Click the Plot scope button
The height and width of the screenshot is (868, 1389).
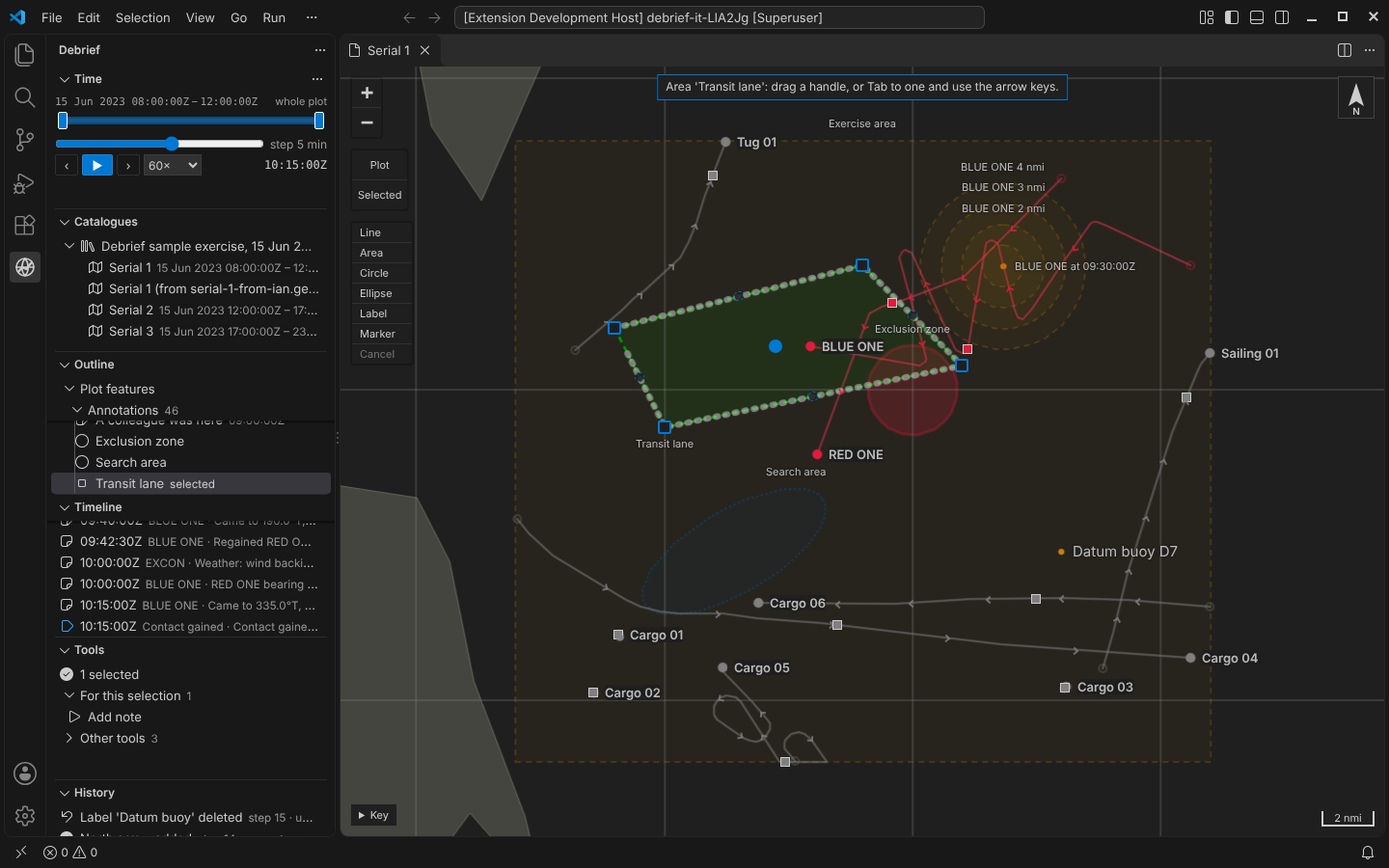point(380,165)
